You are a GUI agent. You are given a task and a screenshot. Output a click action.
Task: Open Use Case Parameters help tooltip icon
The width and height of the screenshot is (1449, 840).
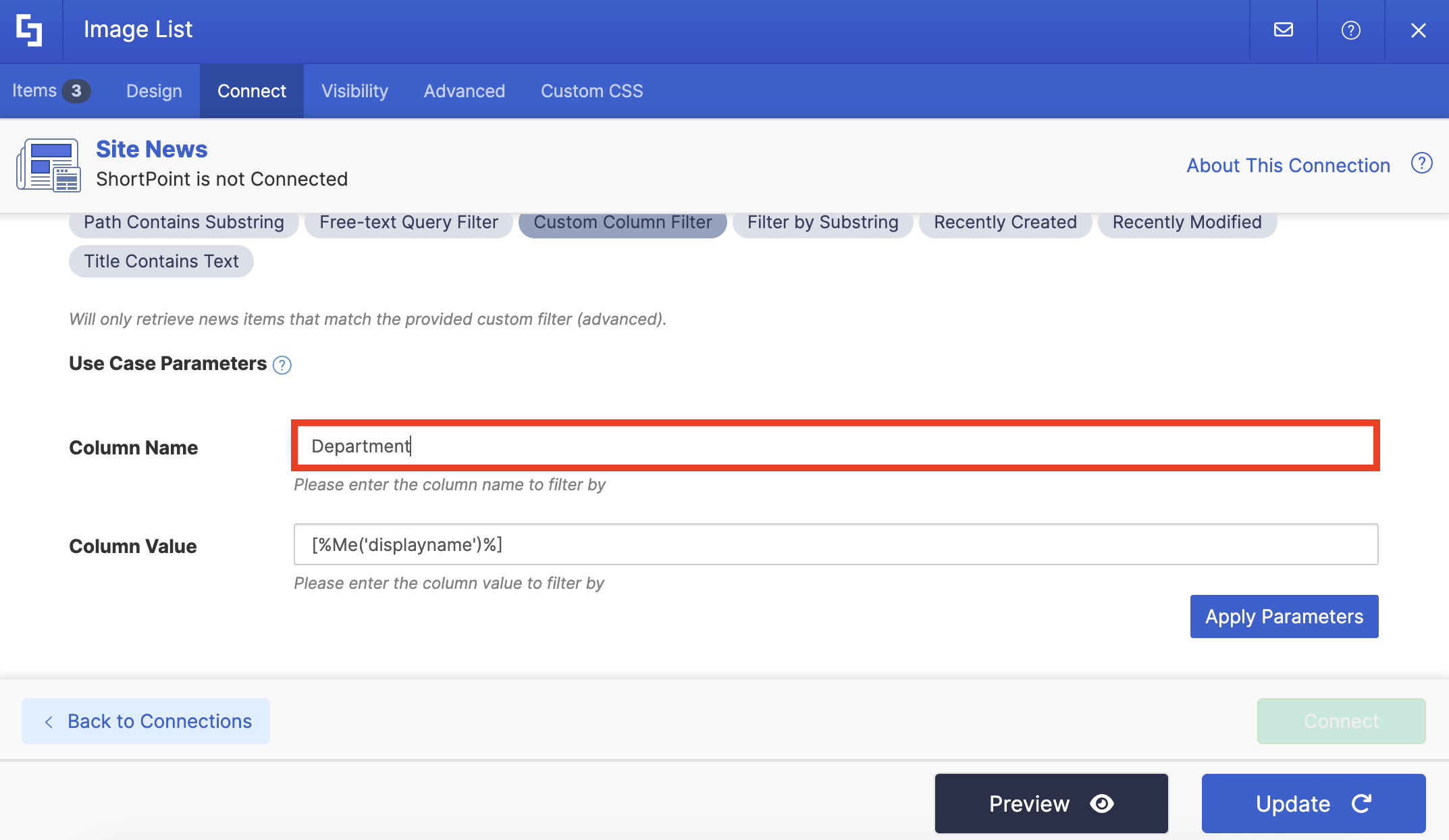tap(282, 365)
